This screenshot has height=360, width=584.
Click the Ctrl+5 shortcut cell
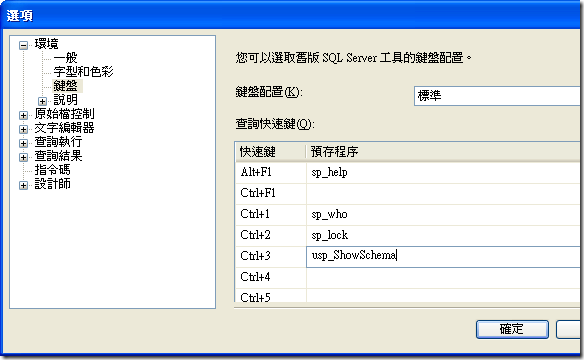pos(271,296)
